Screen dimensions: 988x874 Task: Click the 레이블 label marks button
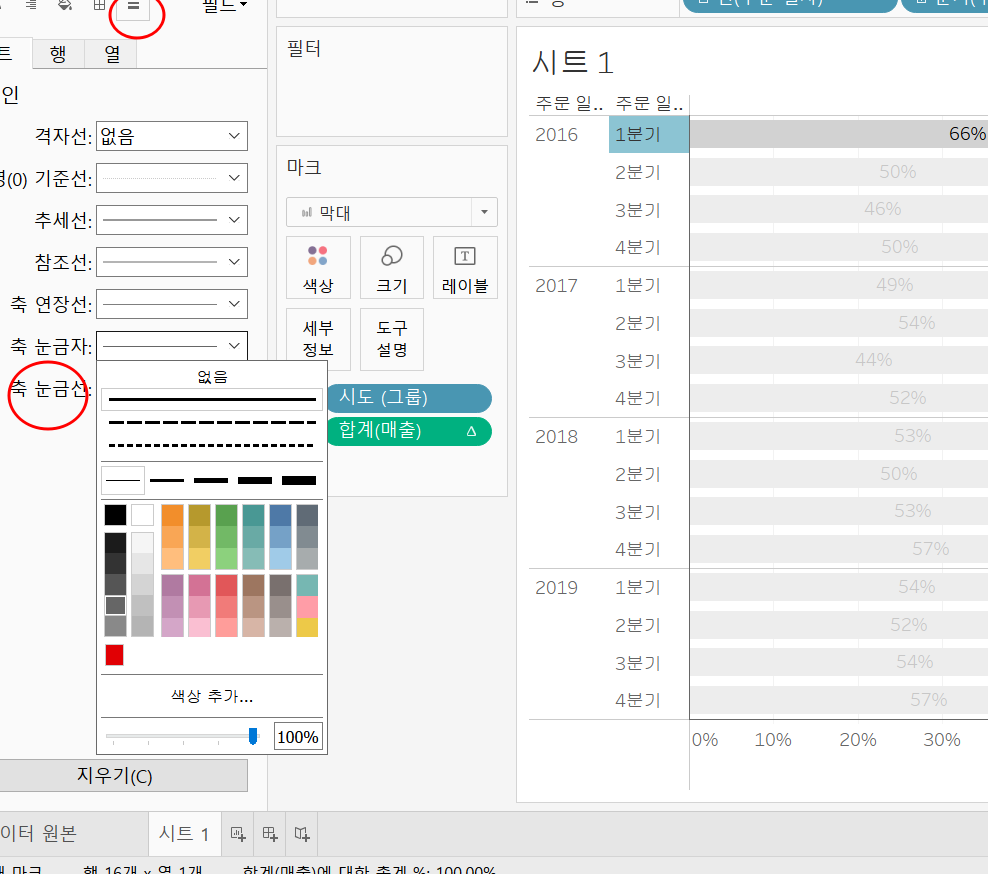[x=465, y=267]
